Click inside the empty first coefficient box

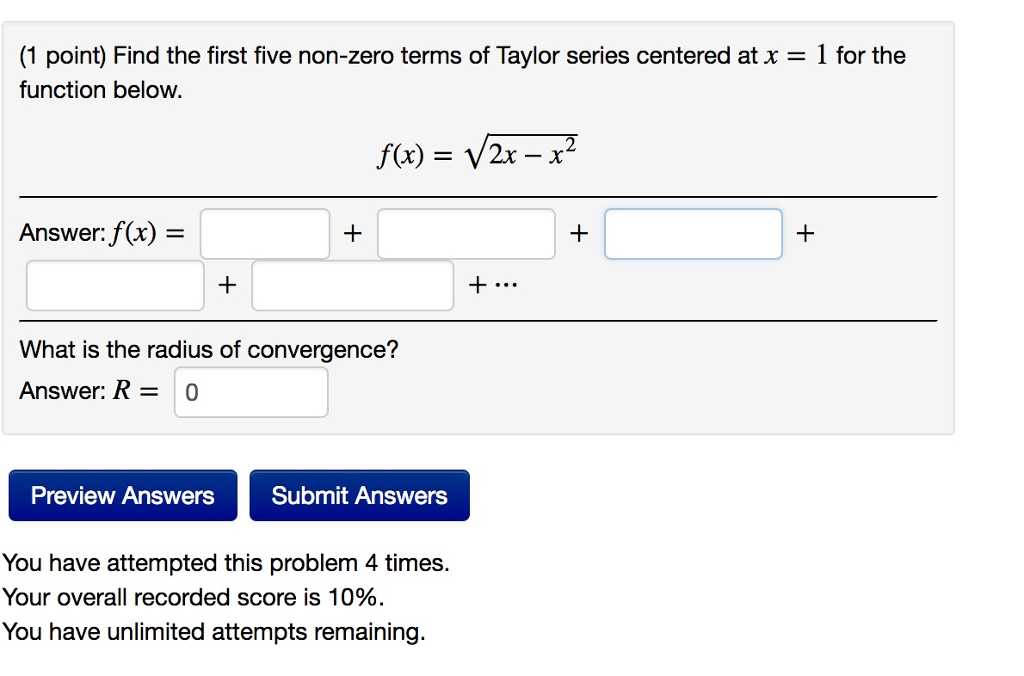264,233
